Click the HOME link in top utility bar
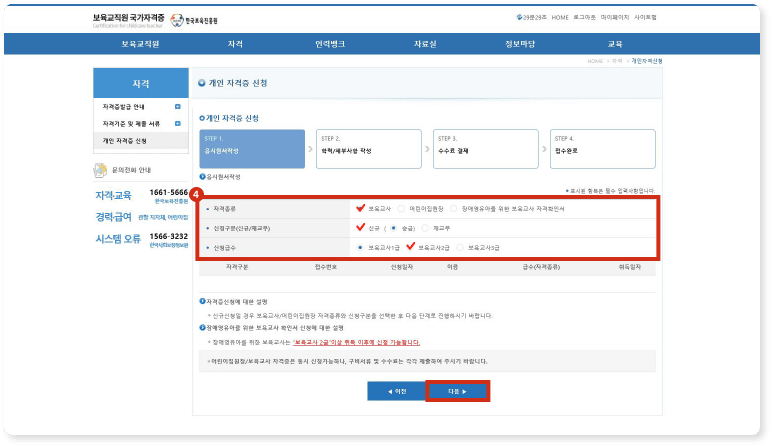 pyautogui.click(x=560, y=17)
